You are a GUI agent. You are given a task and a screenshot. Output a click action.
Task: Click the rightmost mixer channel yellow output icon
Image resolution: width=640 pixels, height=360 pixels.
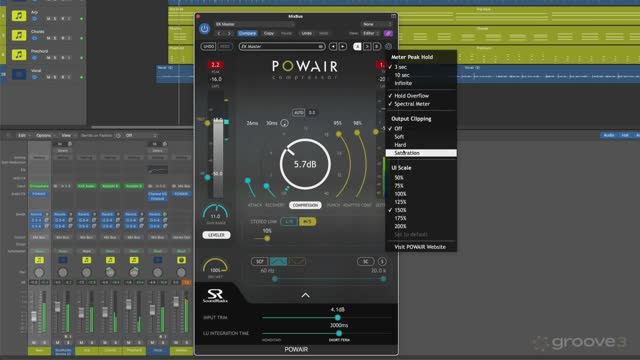tap(181, 260)
